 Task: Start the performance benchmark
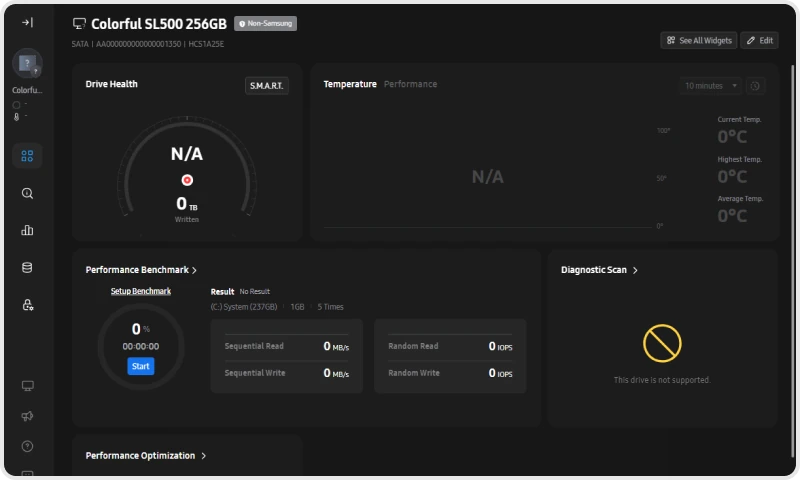pos(141,366)
